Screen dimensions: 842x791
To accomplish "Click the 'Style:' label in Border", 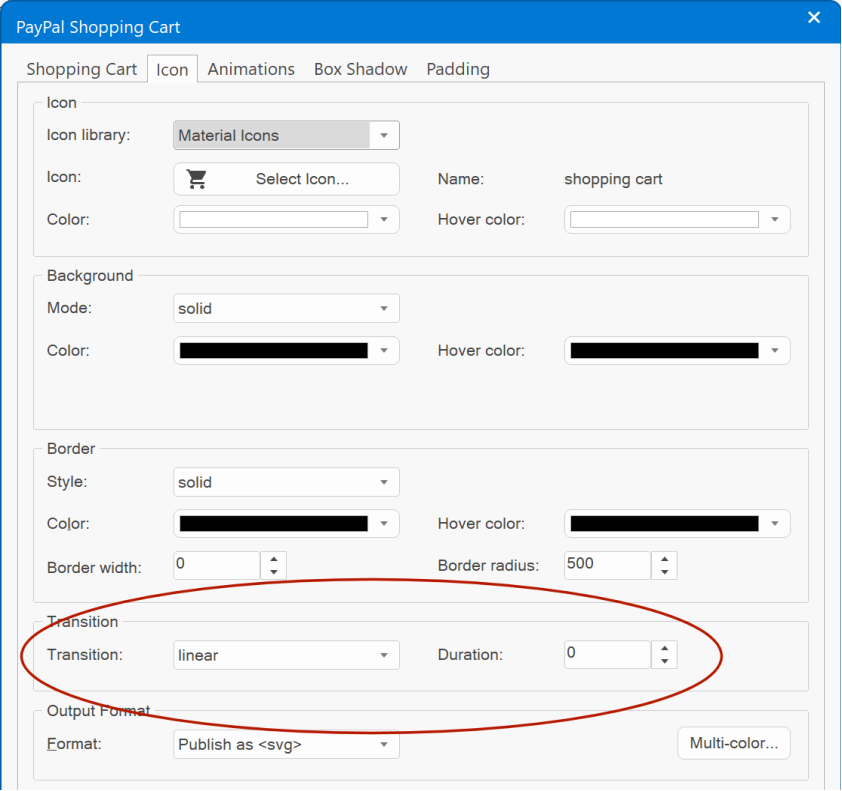I will click(x=67, y=482).
